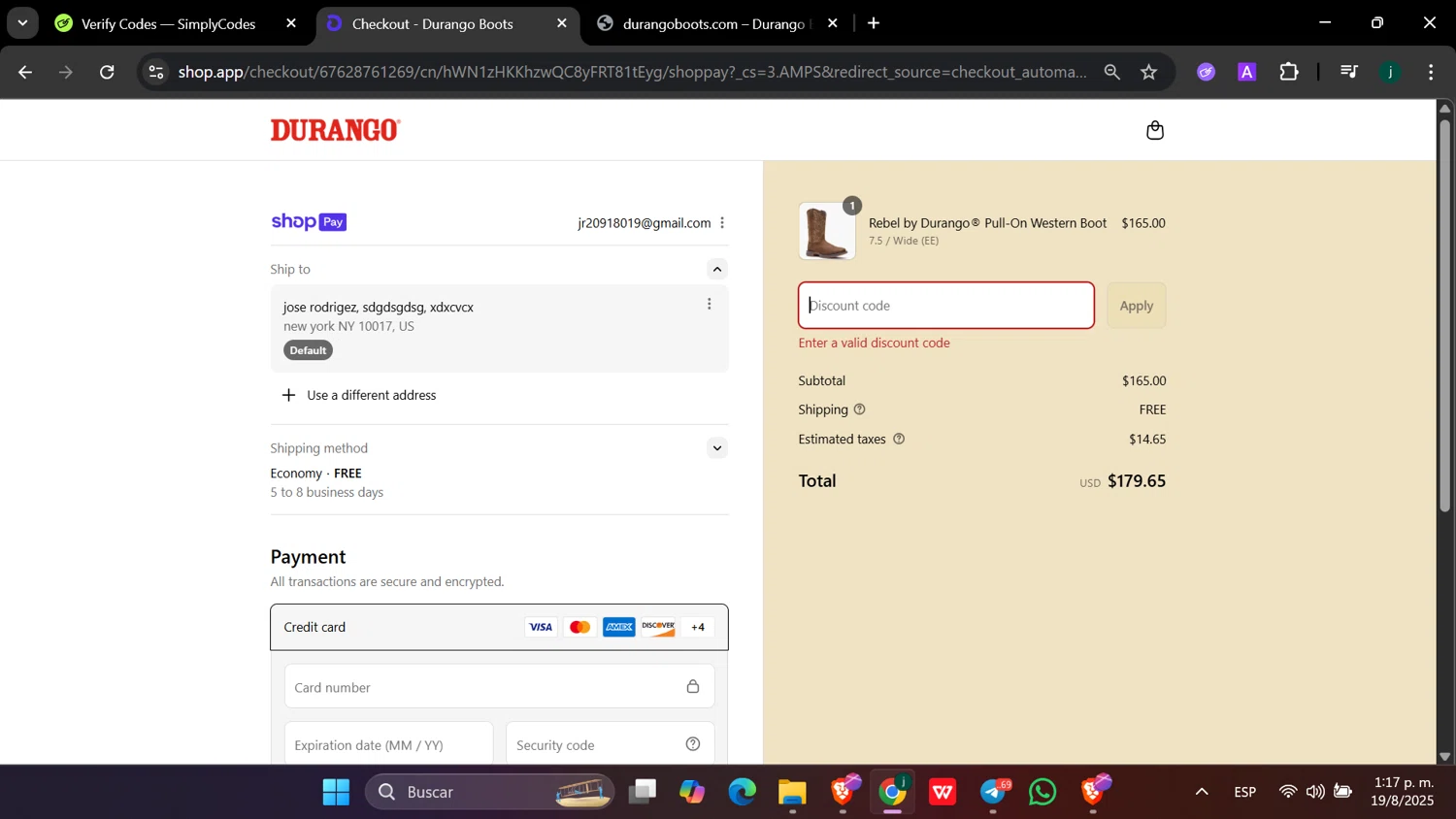
Task: Open the shopping bag cart icon
Action: (1154, 130)
